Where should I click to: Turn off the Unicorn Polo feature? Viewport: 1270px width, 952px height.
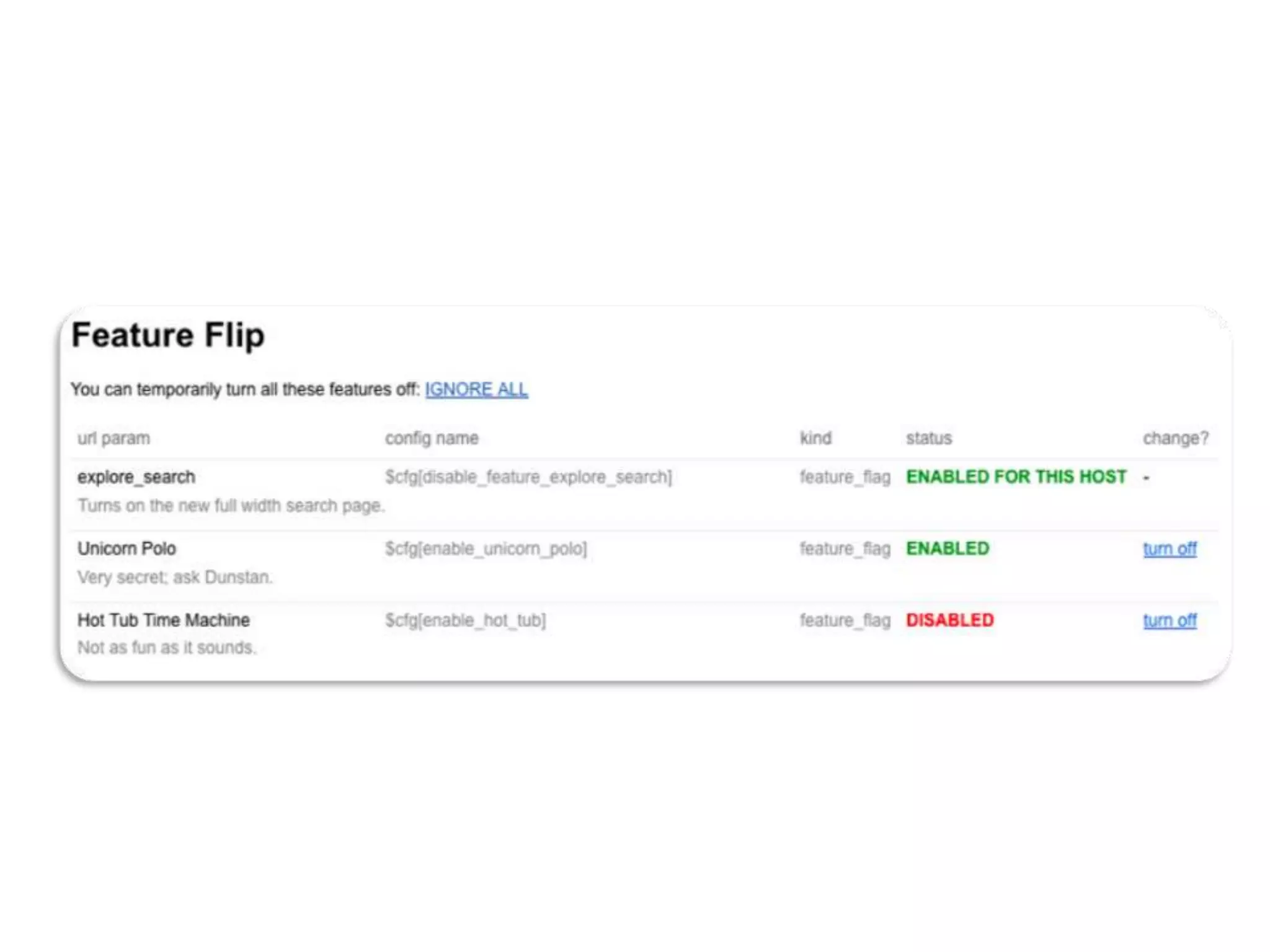(1169, 549)
